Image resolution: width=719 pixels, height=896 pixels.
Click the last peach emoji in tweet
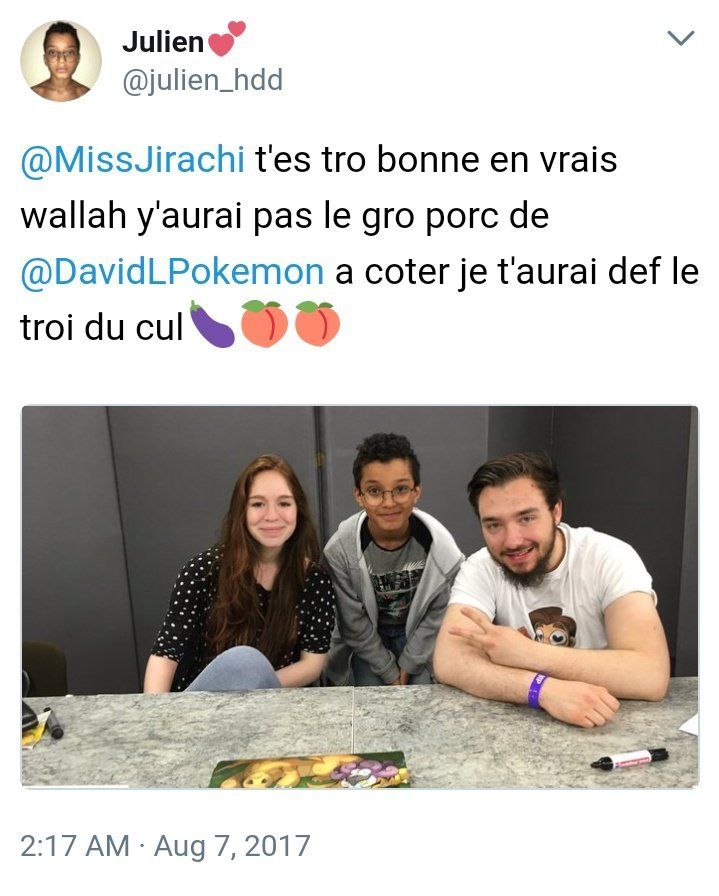(317, 324)
